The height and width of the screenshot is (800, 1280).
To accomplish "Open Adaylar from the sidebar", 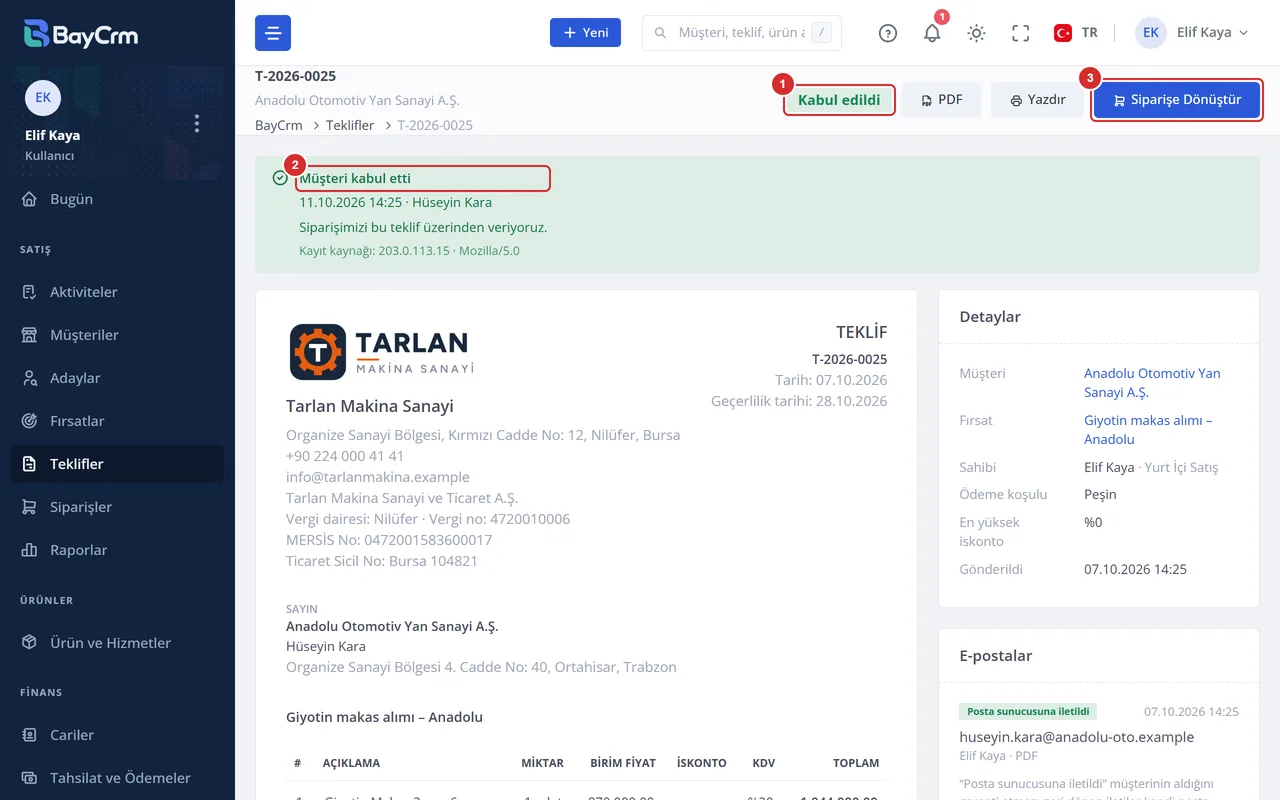I will 117,378.
